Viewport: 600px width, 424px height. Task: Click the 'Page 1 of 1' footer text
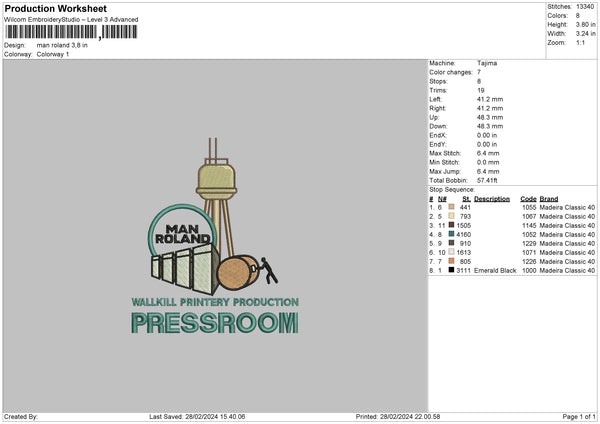(x=579, y=416)
